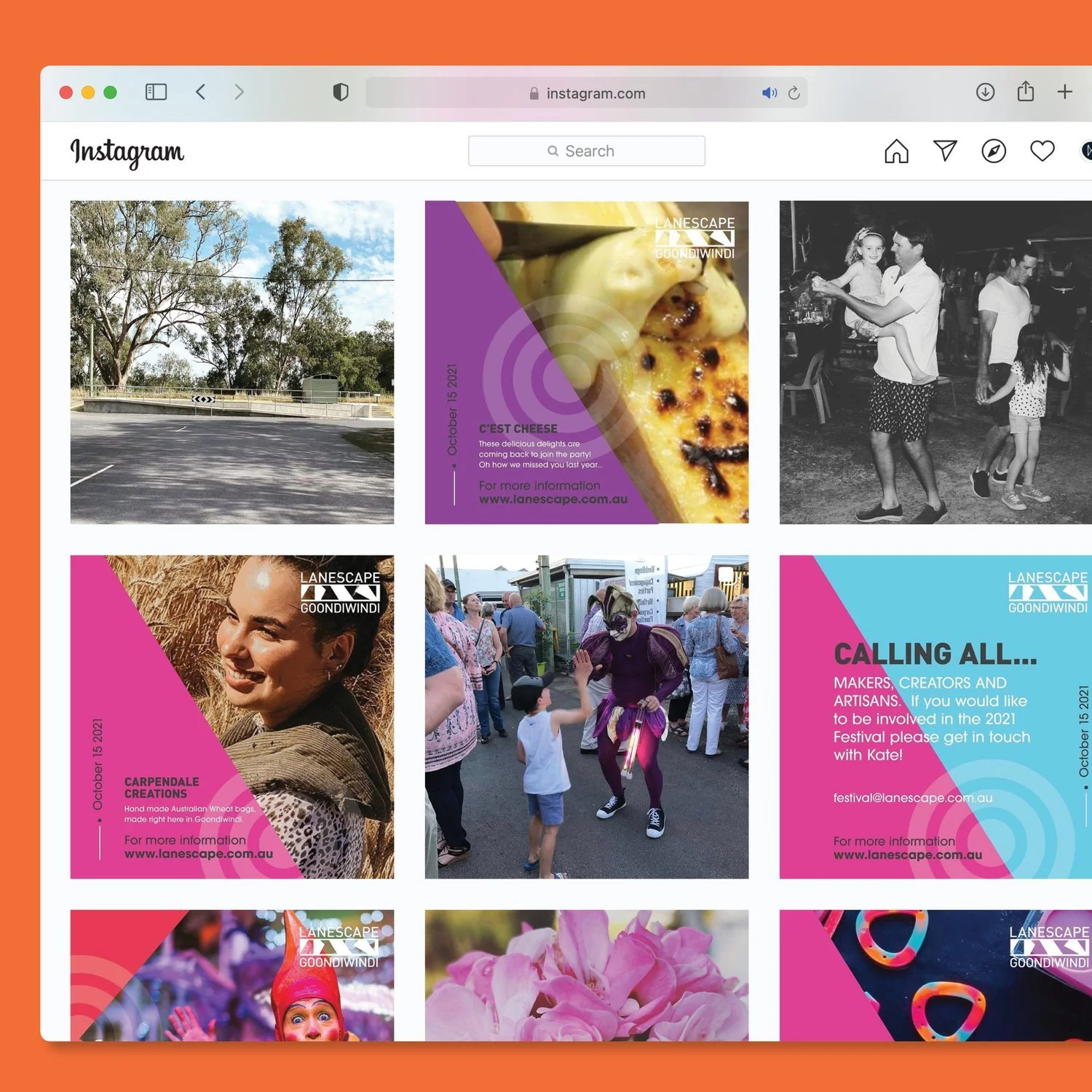Image resolution: width=1092 pixels, height=1092 pixels.
Task: Open the Explore compass icon
Action: (994, 151)
